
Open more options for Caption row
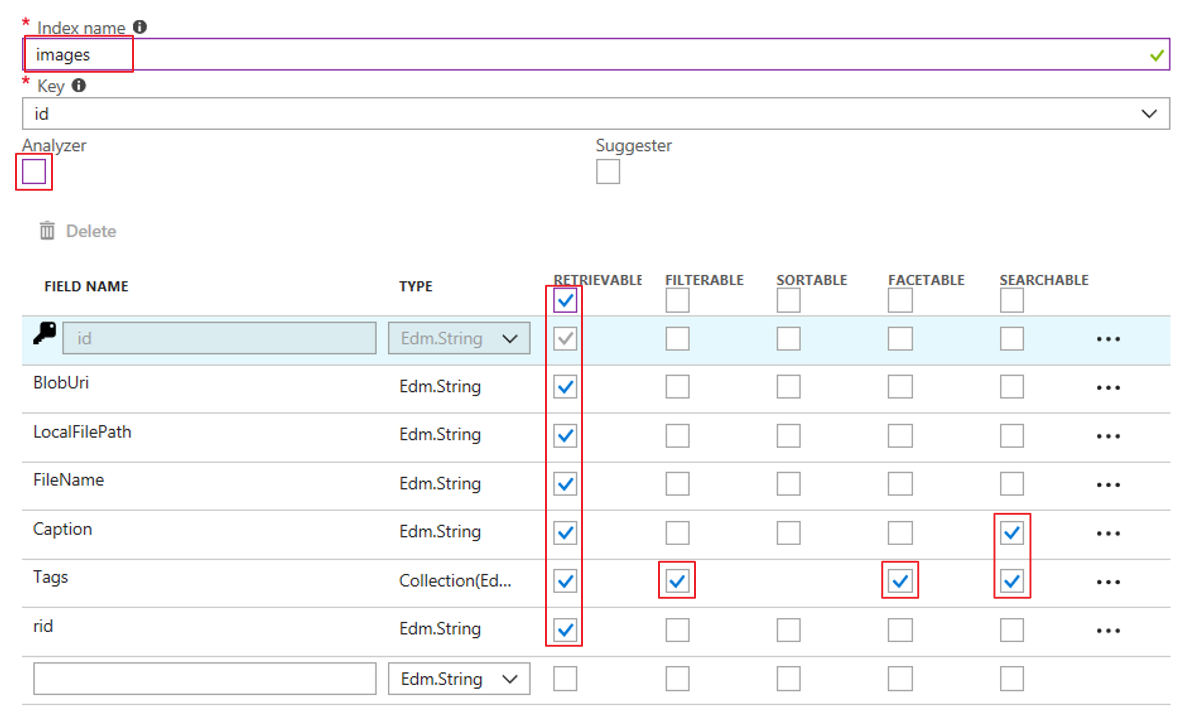tap(1108, 534)
